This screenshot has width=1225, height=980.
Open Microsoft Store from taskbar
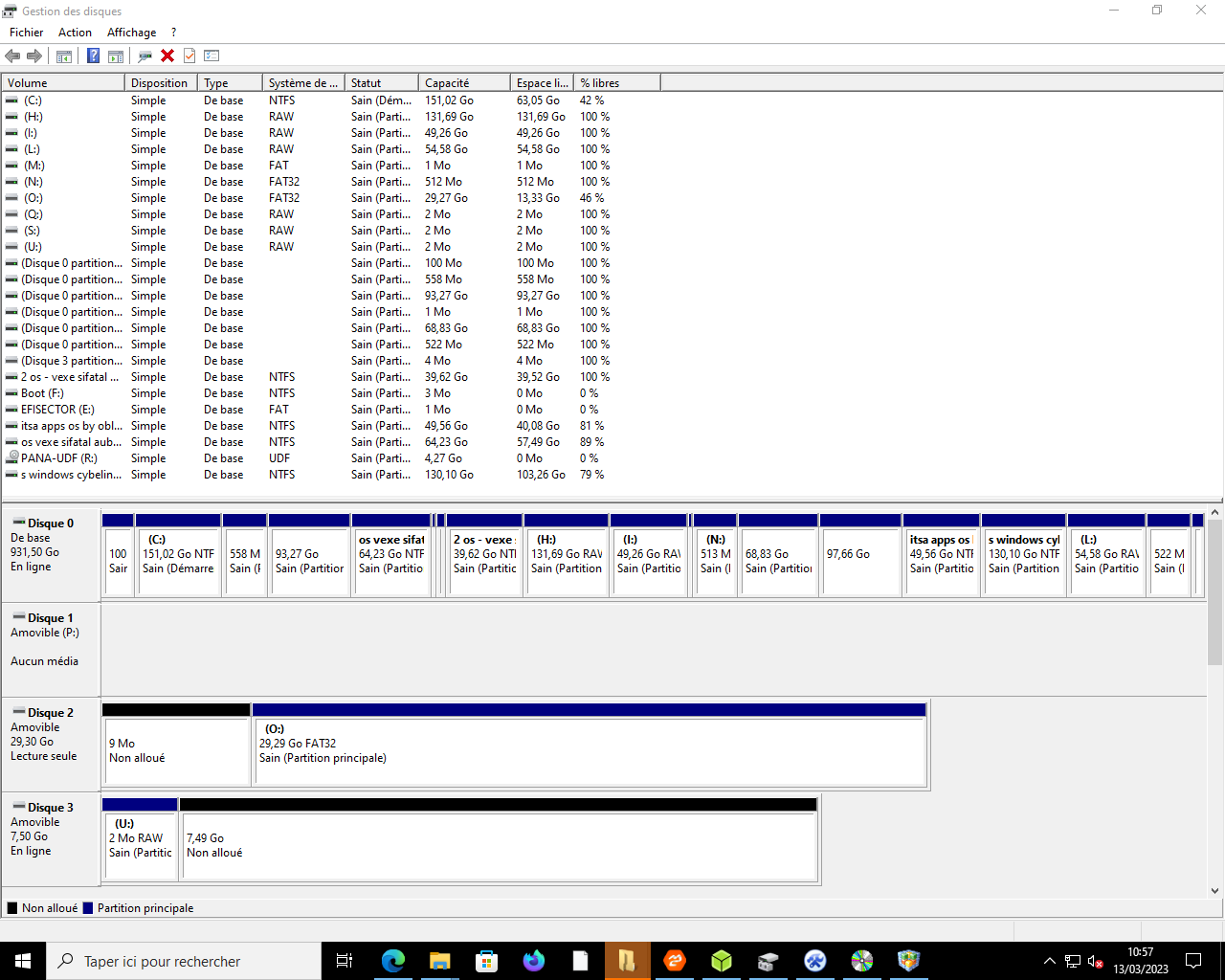tap(487, 961)
